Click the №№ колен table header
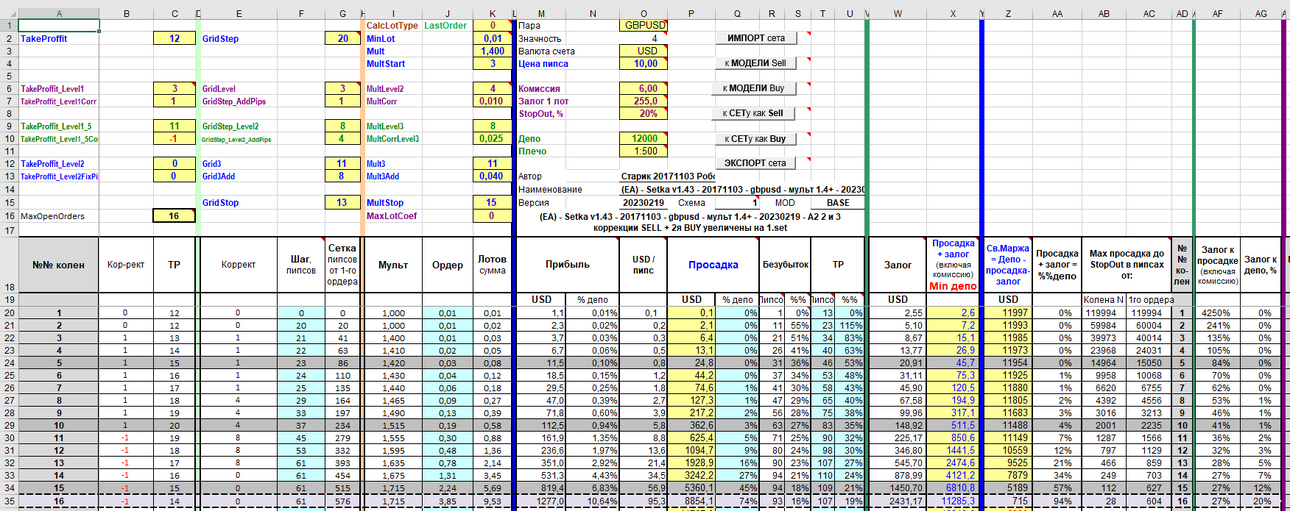Screen dimensions: 1290x511 point(58,265)
